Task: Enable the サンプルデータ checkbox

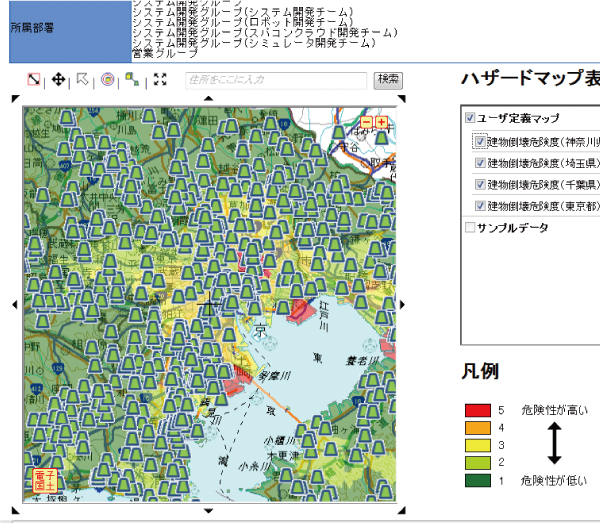Action: (470, 228)
